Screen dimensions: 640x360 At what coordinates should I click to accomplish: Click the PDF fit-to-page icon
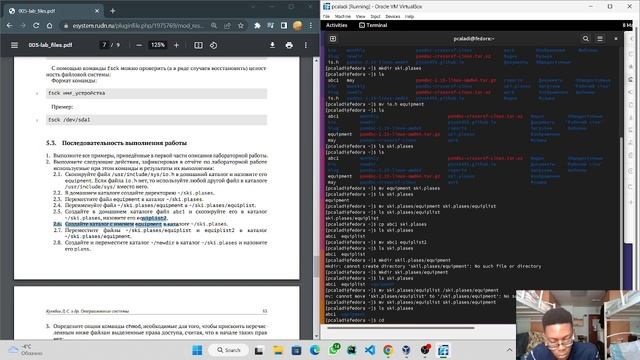click(198, 45)
